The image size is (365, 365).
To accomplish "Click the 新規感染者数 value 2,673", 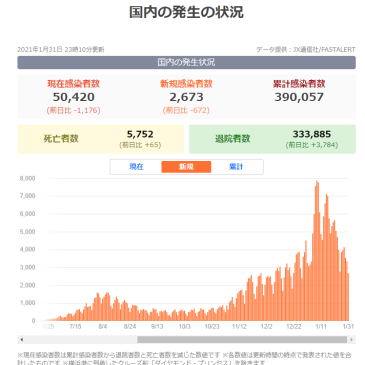I will (186, 97).
